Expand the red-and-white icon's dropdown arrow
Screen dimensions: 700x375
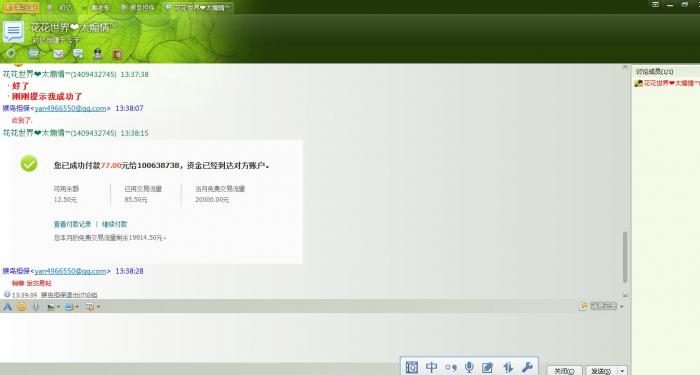click(x=98, y=307)
